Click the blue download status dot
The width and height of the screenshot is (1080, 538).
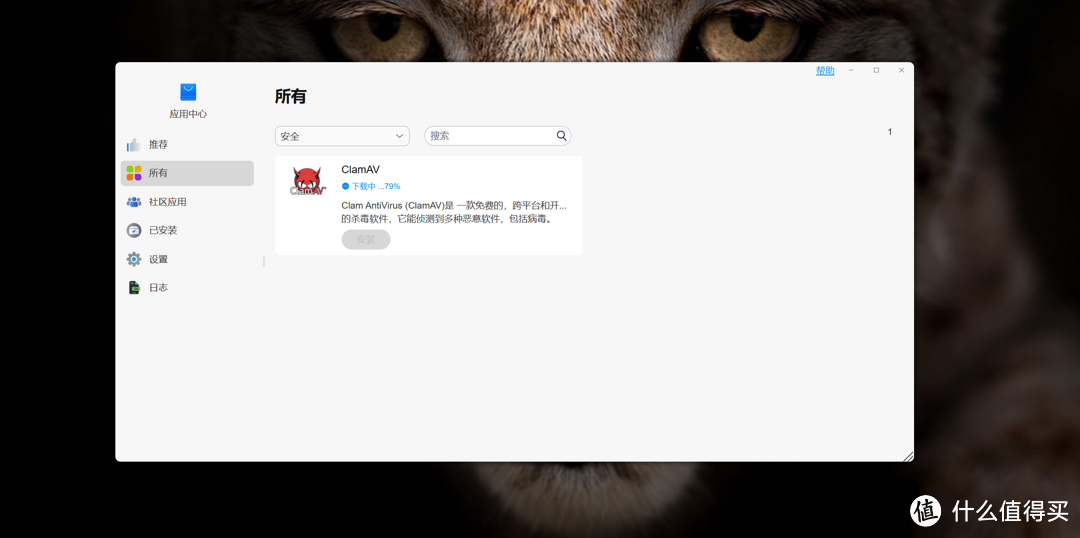coord(346,186)
